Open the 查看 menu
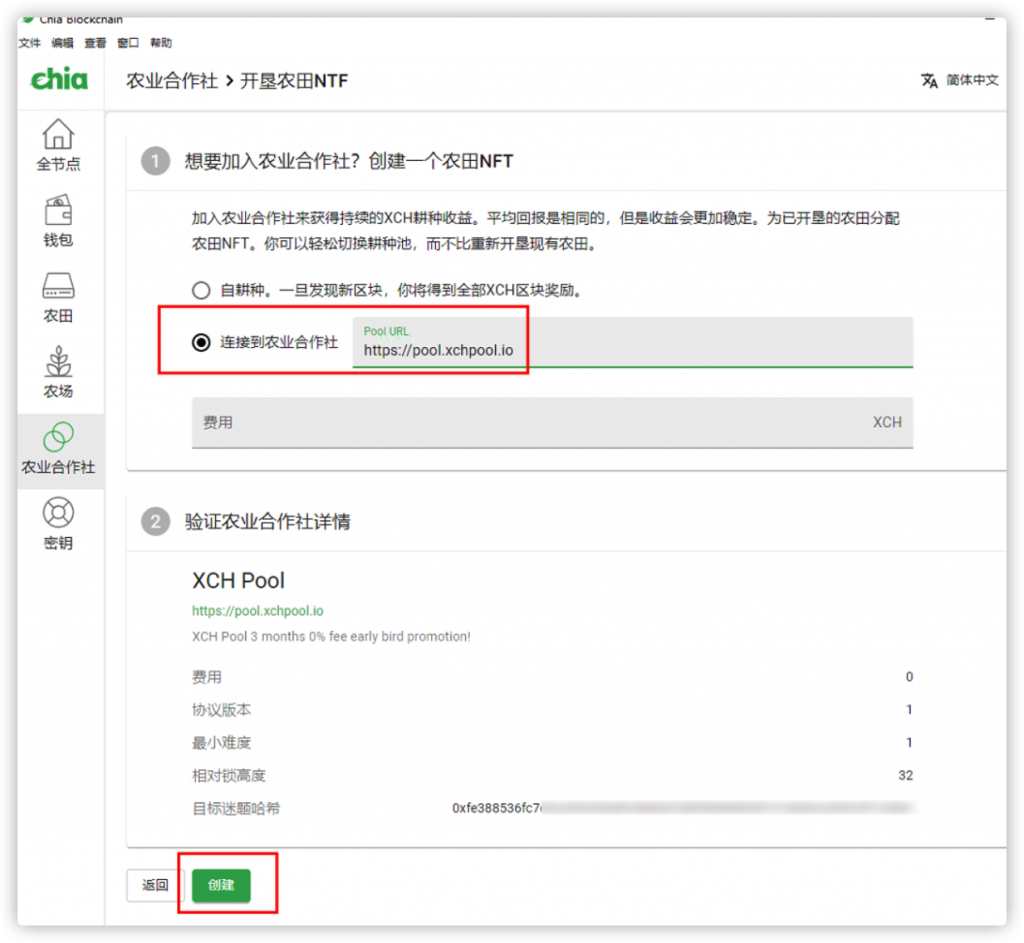Screen dimensions: 1024x943 tap(95, 43)
